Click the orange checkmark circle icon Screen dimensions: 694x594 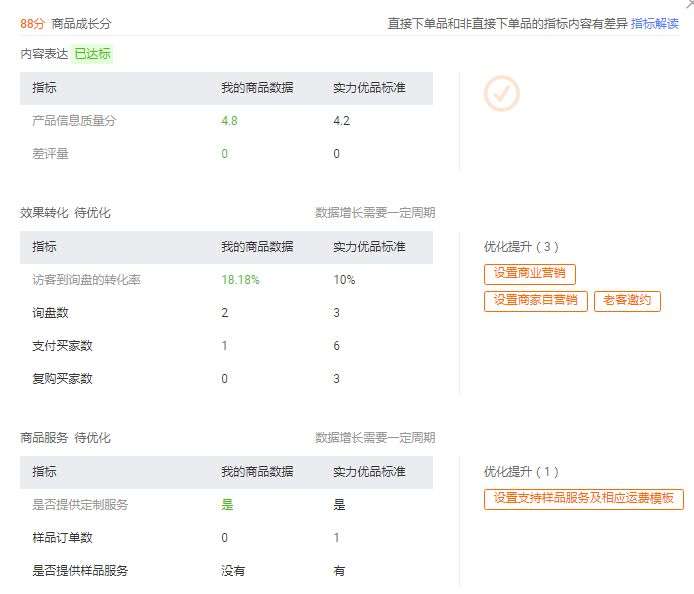pyautogui.click(x=502, y=94)
